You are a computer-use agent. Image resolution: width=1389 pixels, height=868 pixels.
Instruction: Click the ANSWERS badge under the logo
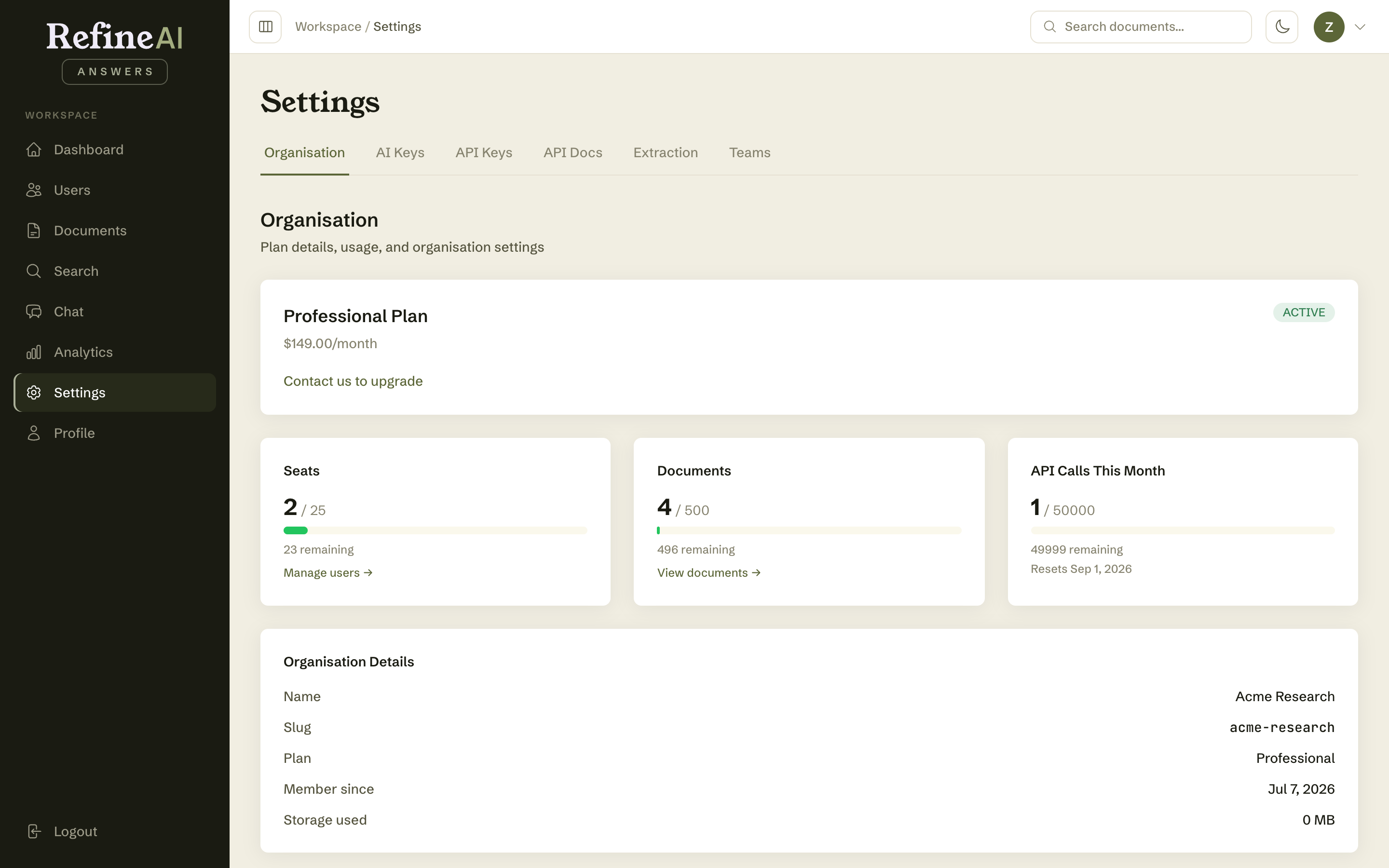click(x=115, y=72)
